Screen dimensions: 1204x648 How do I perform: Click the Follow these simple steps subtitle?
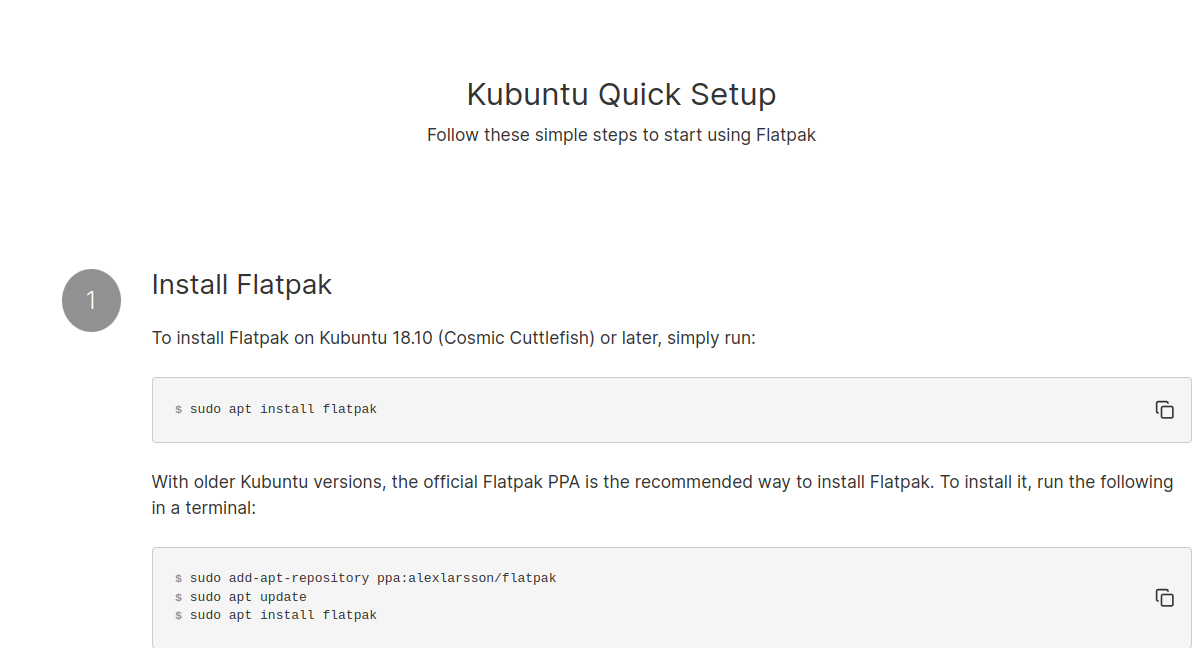[621, 134]
